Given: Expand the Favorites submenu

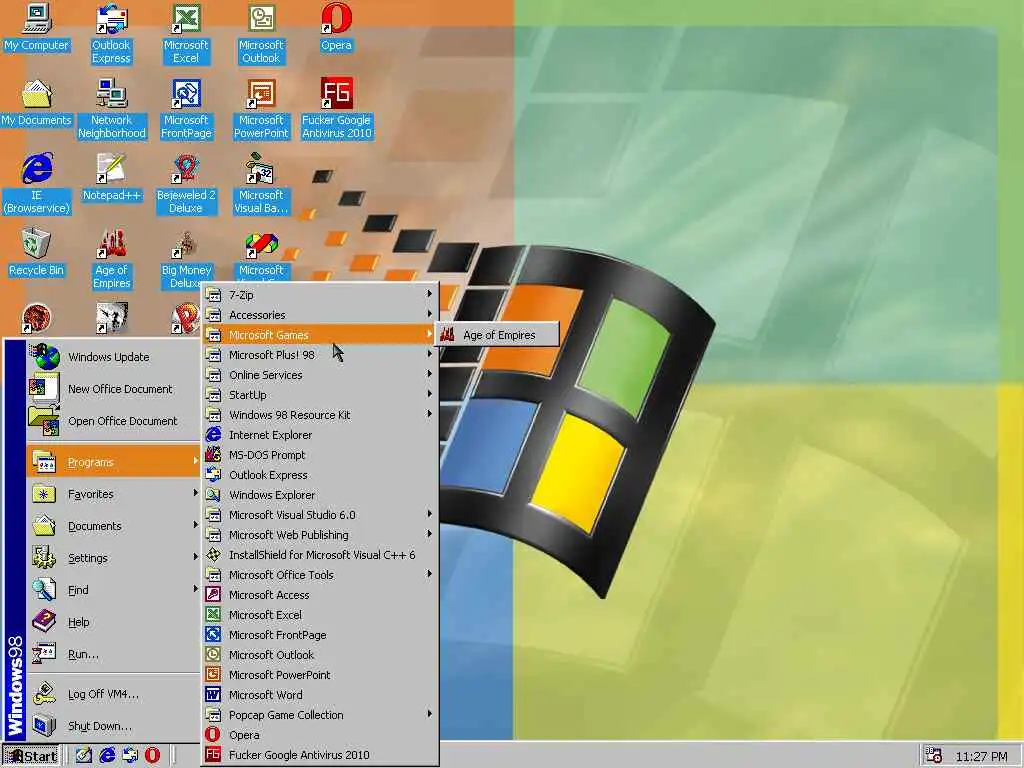Looking at the screenshot, I should (x=114, y=494).
